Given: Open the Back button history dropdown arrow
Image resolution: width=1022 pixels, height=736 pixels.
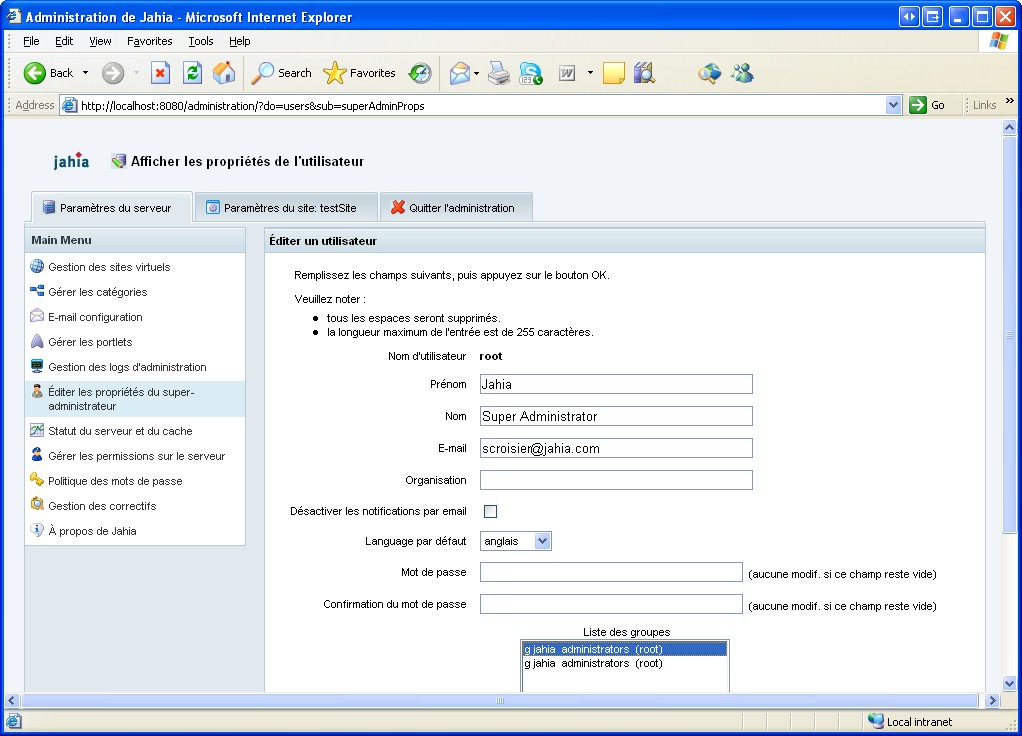Looking at the screenshot, I should [85, 73].
